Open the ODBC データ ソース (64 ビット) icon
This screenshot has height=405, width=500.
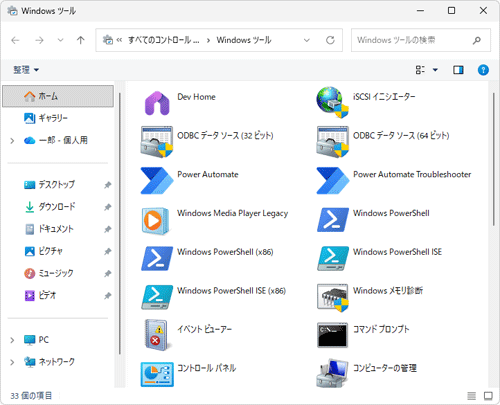click(333, 141)
